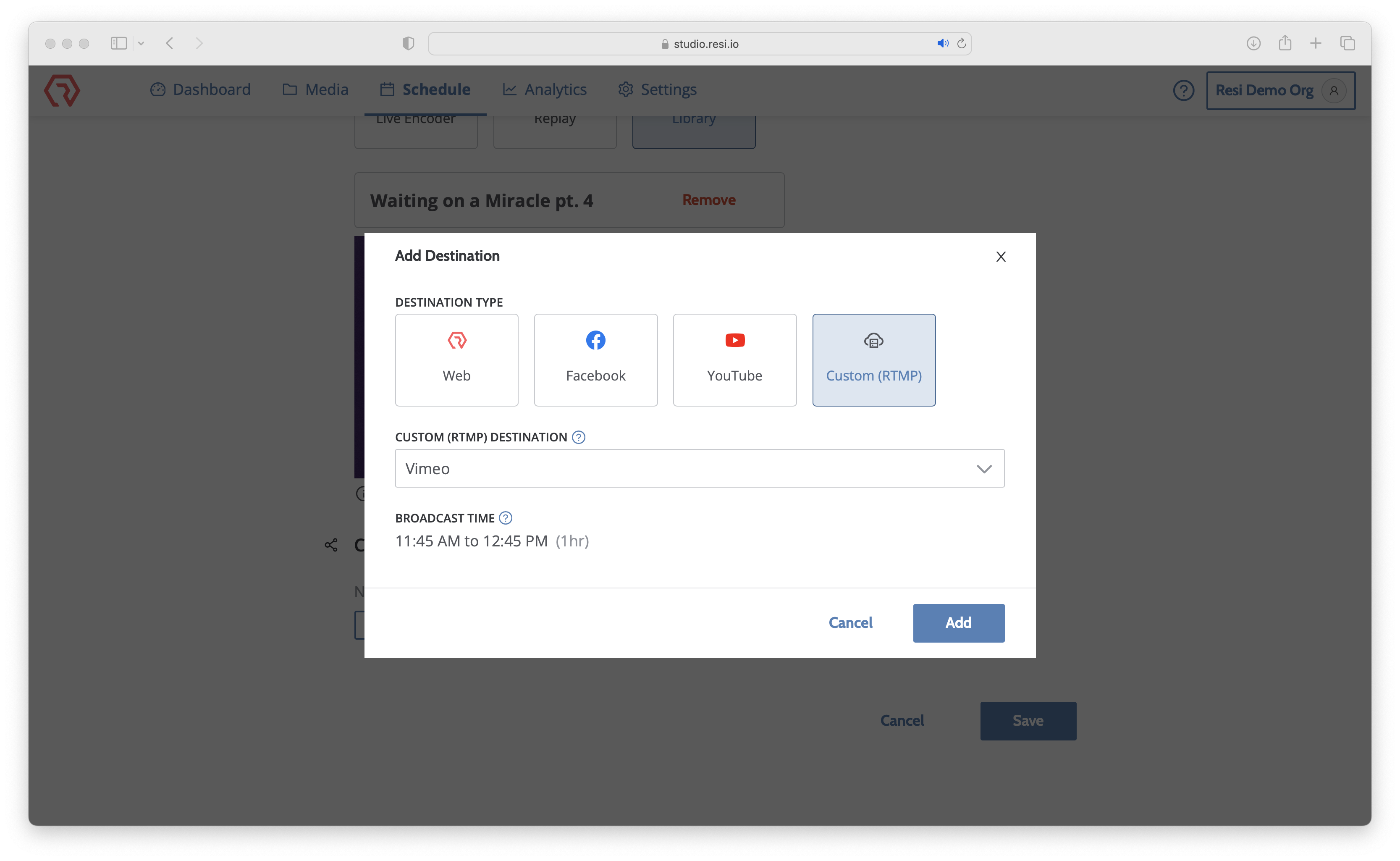Screen dimensions: 1400x861
Task: Select the YouTube destination type
Action: point(734,360)
